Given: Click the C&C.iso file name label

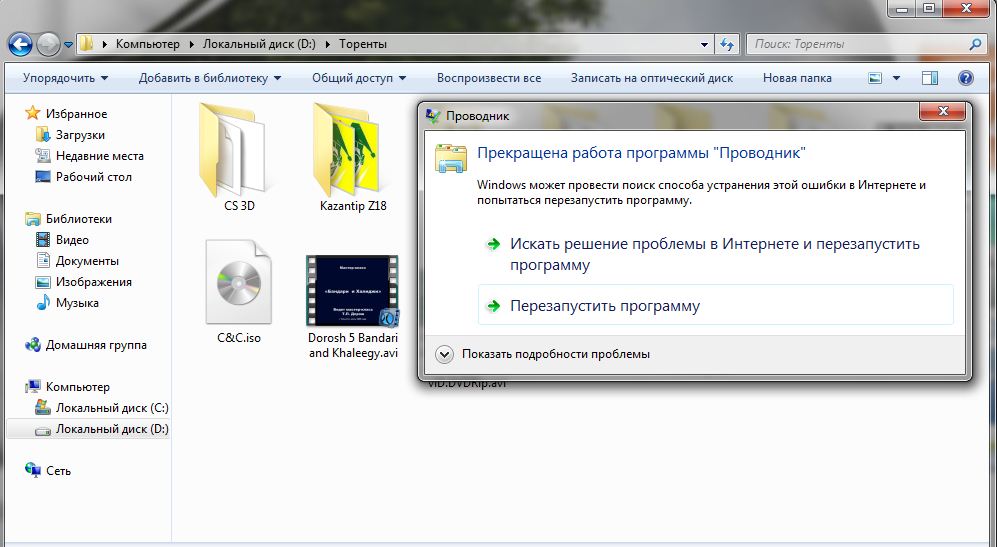Looking at the screenshot, I should point(239,338).
